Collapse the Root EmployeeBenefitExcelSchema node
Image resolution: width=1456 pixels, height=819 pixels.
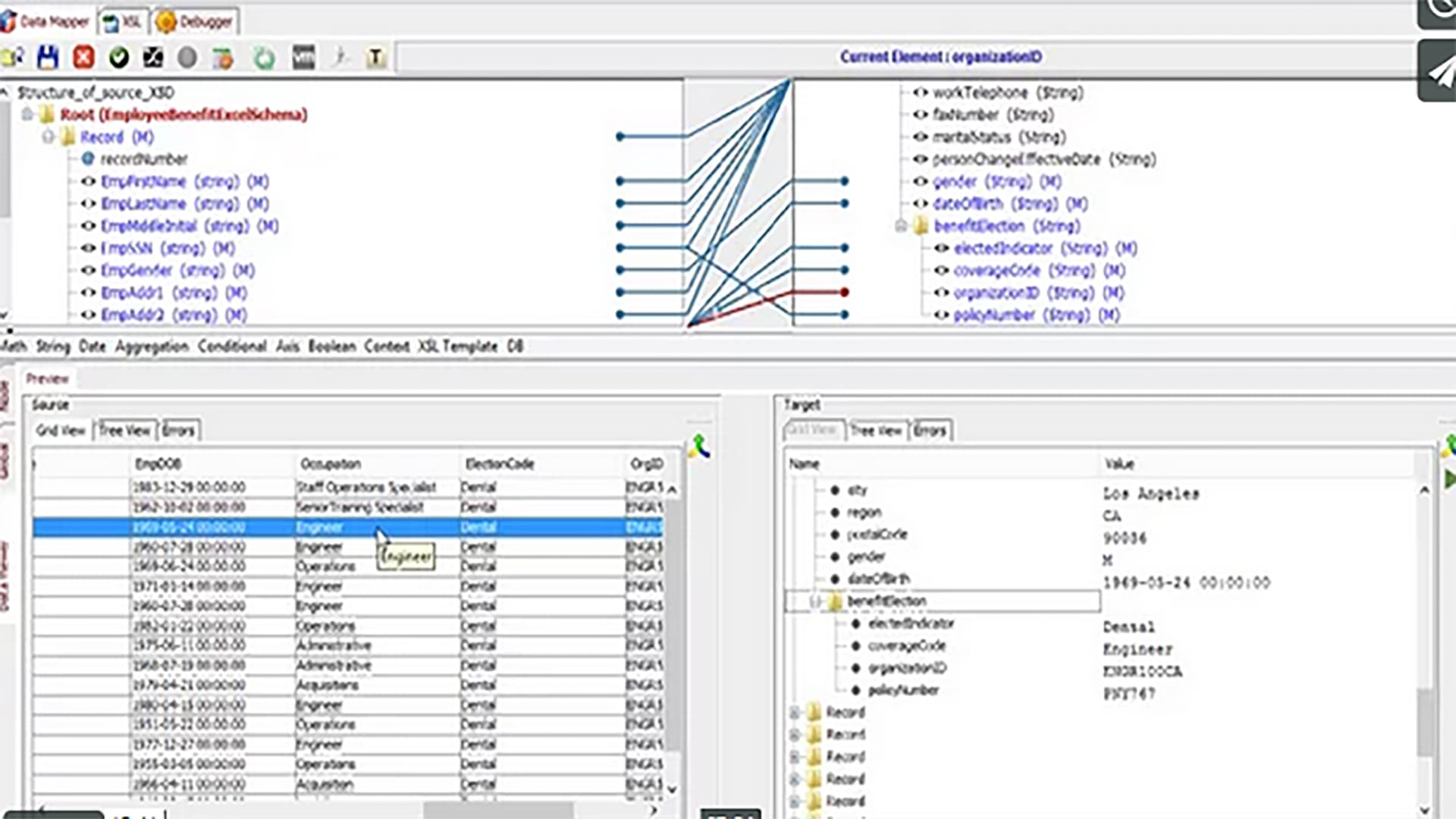tap(28, 115)
